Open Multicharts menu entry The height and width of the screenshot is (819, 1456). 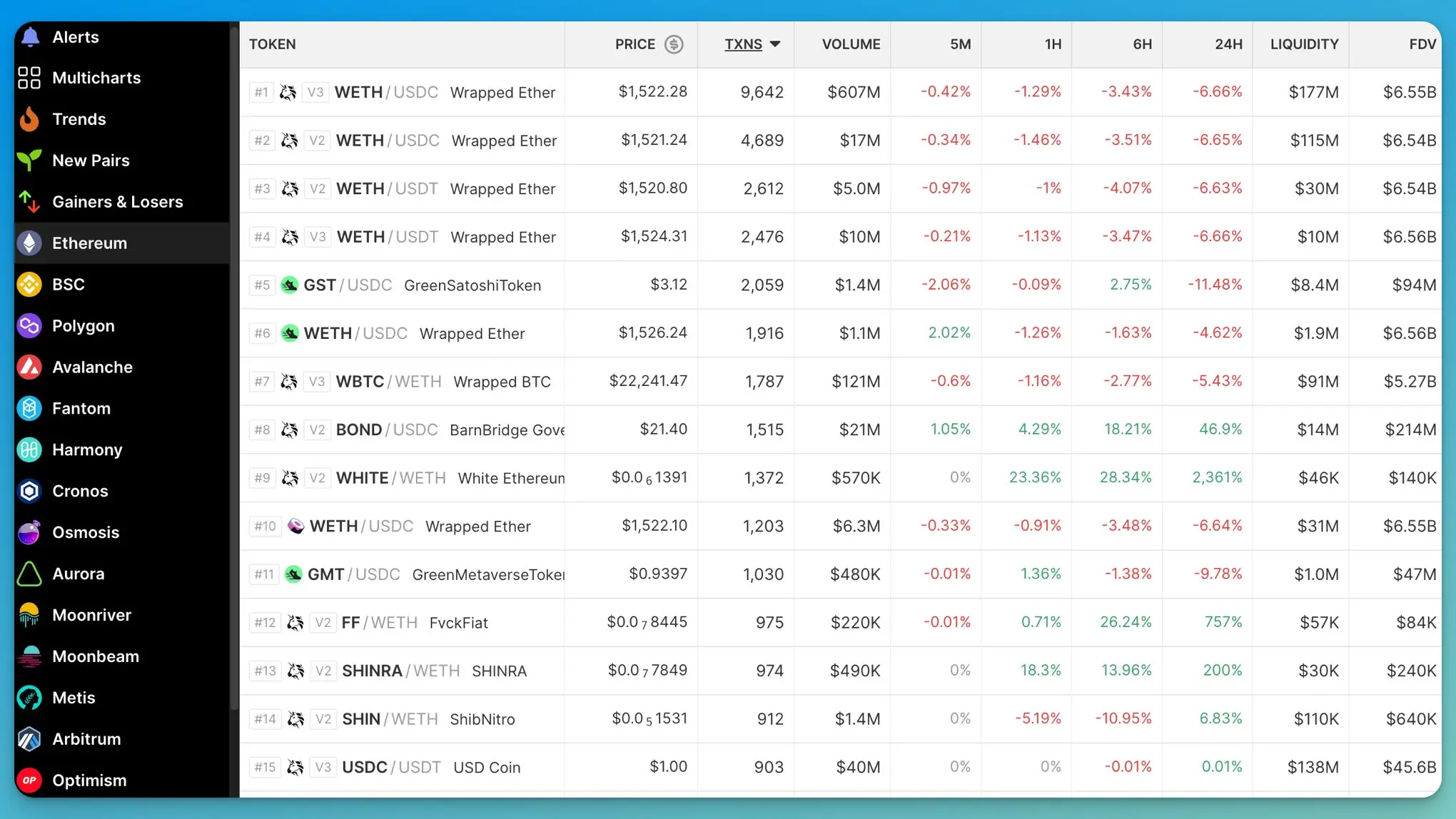click(x=122, y=78)
